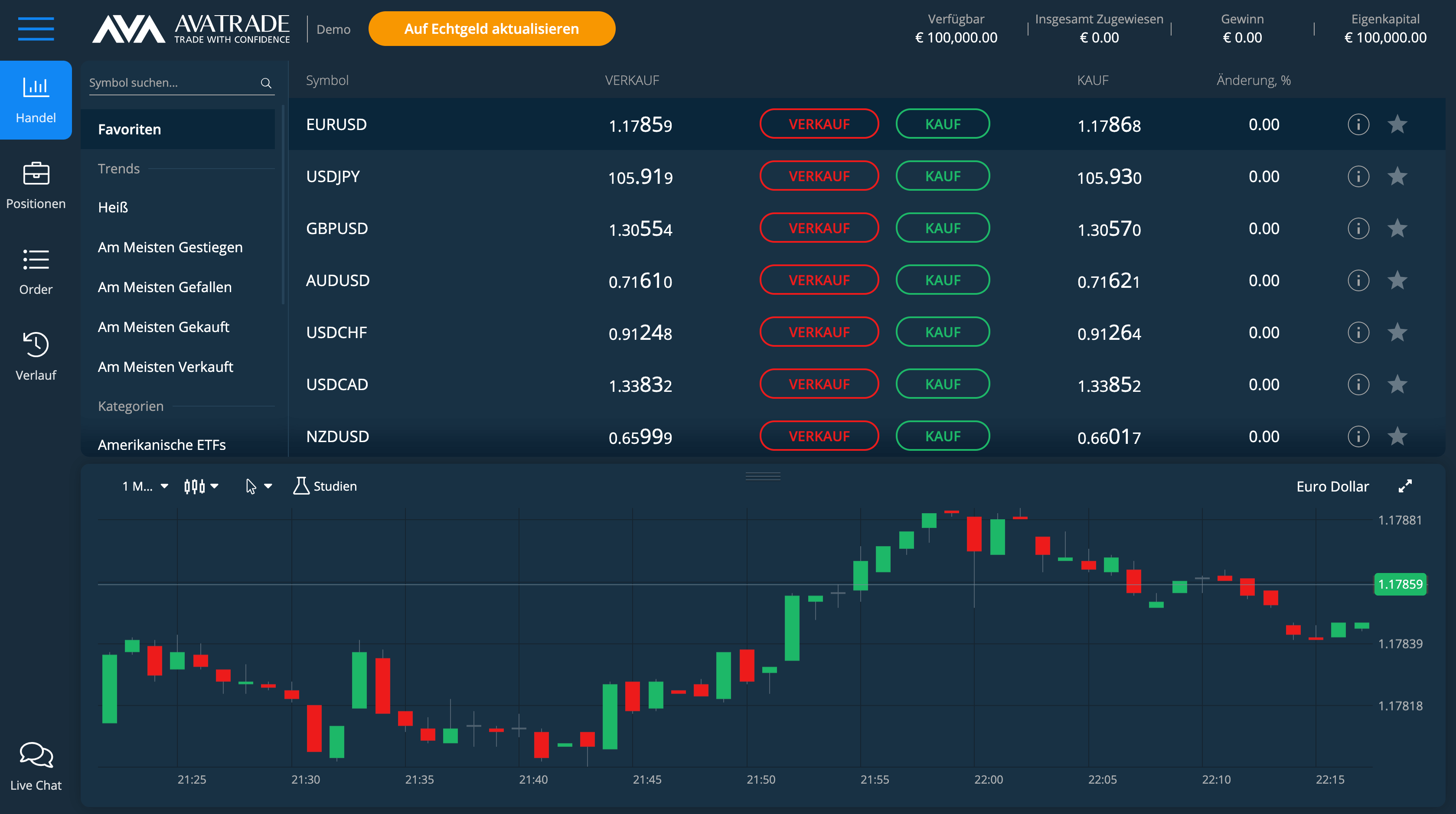Viewport: 1456px width, 814px height.
Task: Click VERKAUF for USDJPY
Action: click(819, 176)
